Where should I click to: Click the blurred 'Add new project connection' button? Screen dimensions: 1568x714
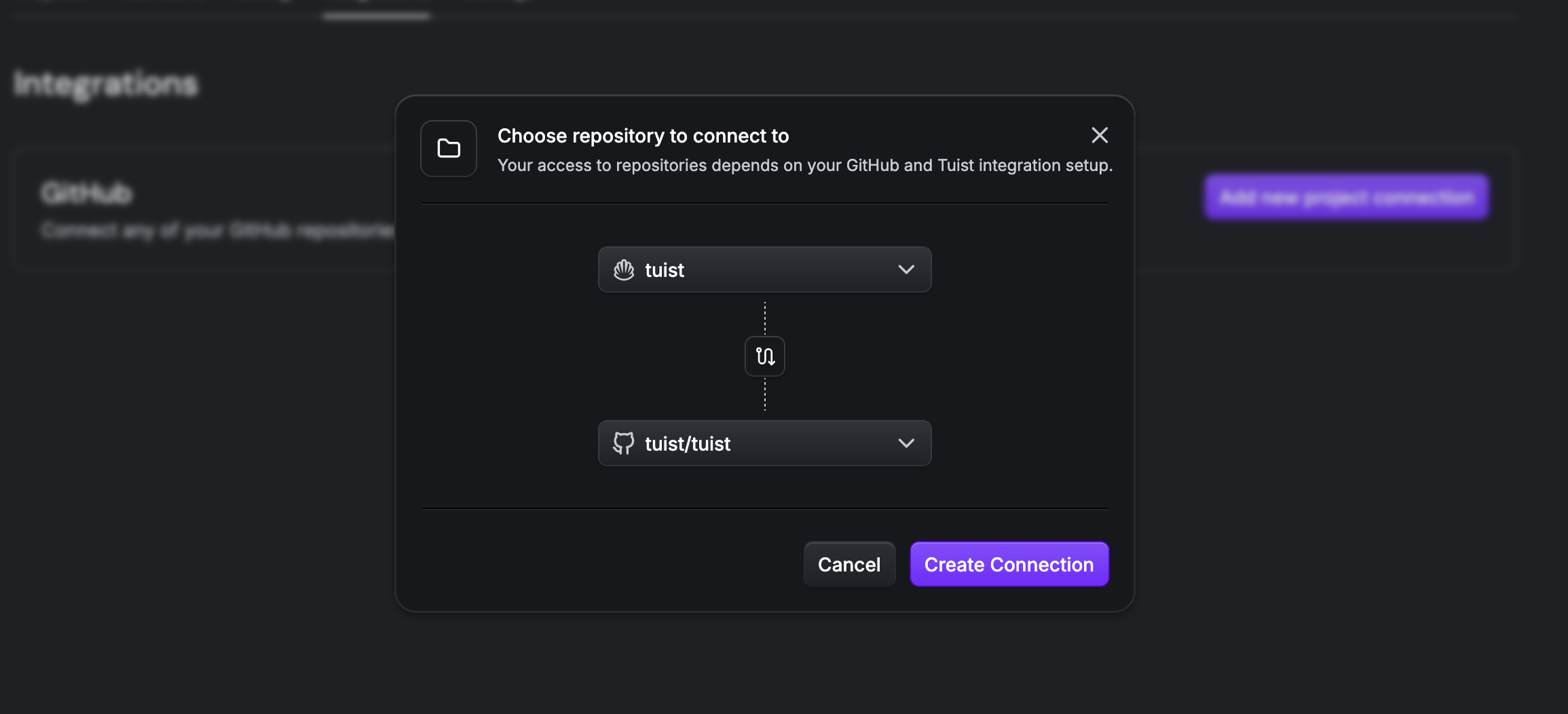[x=1347, y=198]
